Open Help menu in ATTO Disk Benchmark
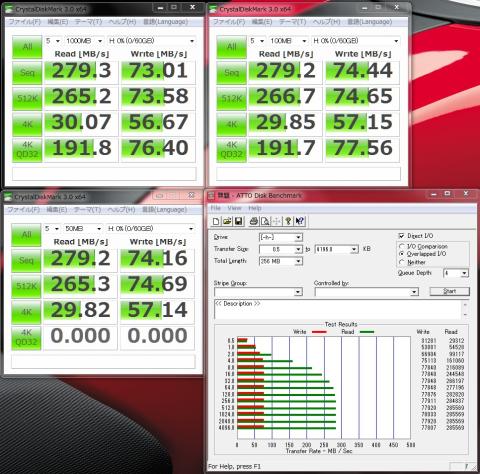The image size is (480, 474). tap(255, 208)
